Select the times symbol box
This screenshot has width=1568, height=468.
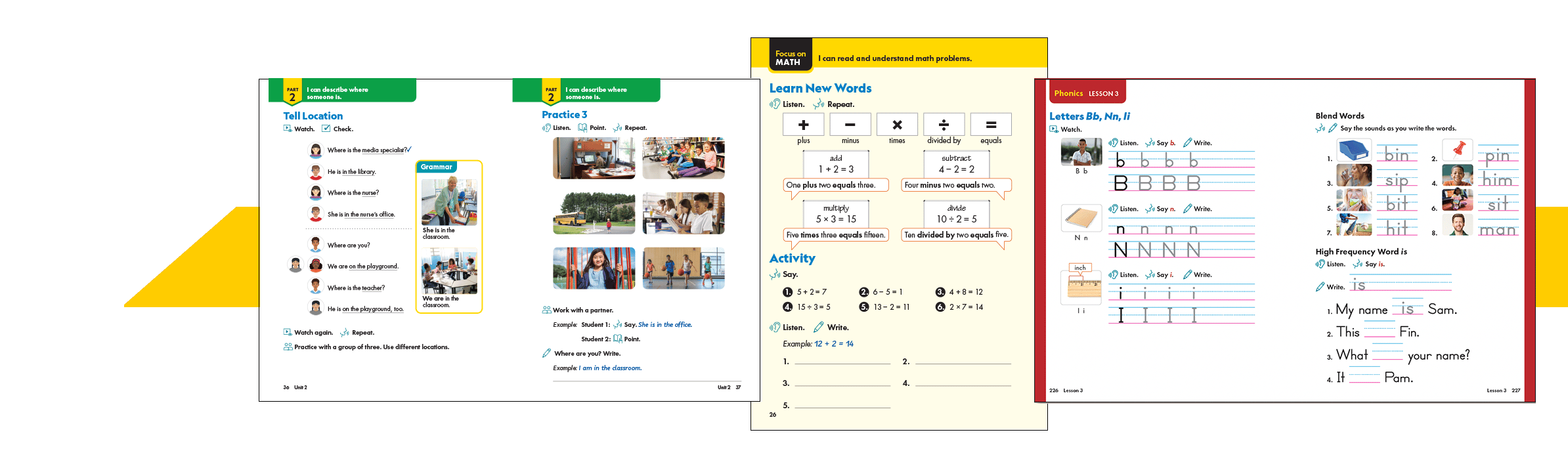tap(897, 125)
